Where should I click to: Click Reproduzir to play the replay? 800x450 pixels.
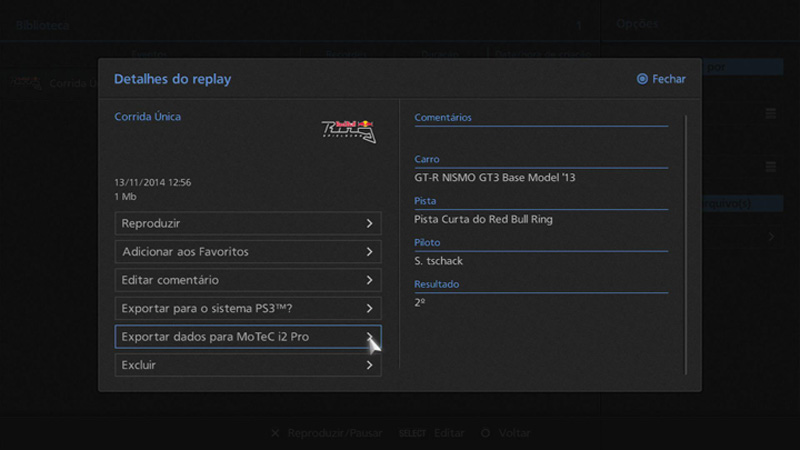pyautogui.click(x=240, y=223)
